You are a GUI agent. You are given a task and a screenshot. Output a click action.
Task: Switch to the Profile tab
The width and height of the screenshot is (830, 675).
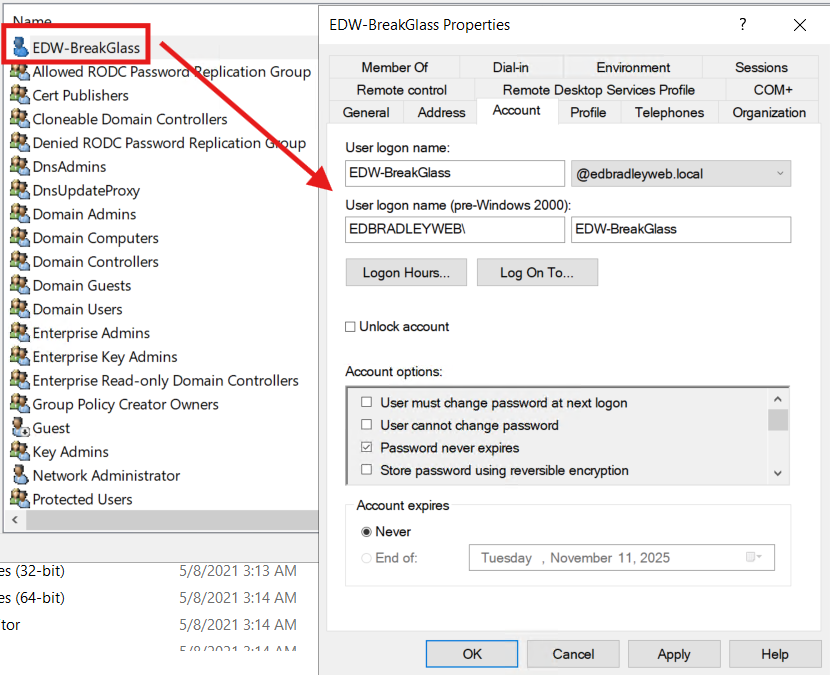(588, 112)
